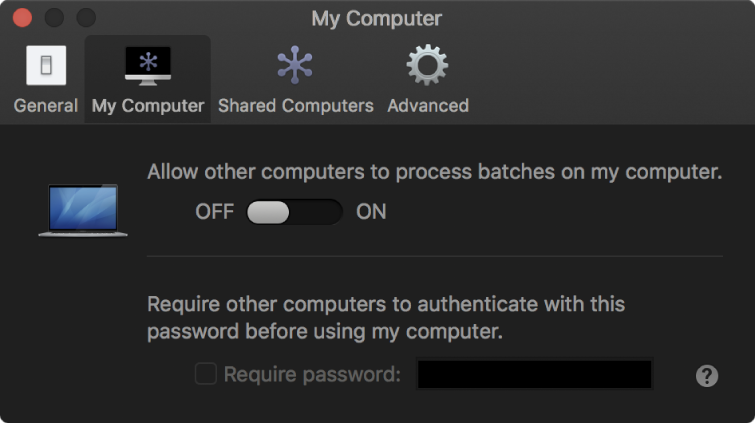Click the OFF label next to switch
Screen dimensions: 755x423
(x=214, y=212)
